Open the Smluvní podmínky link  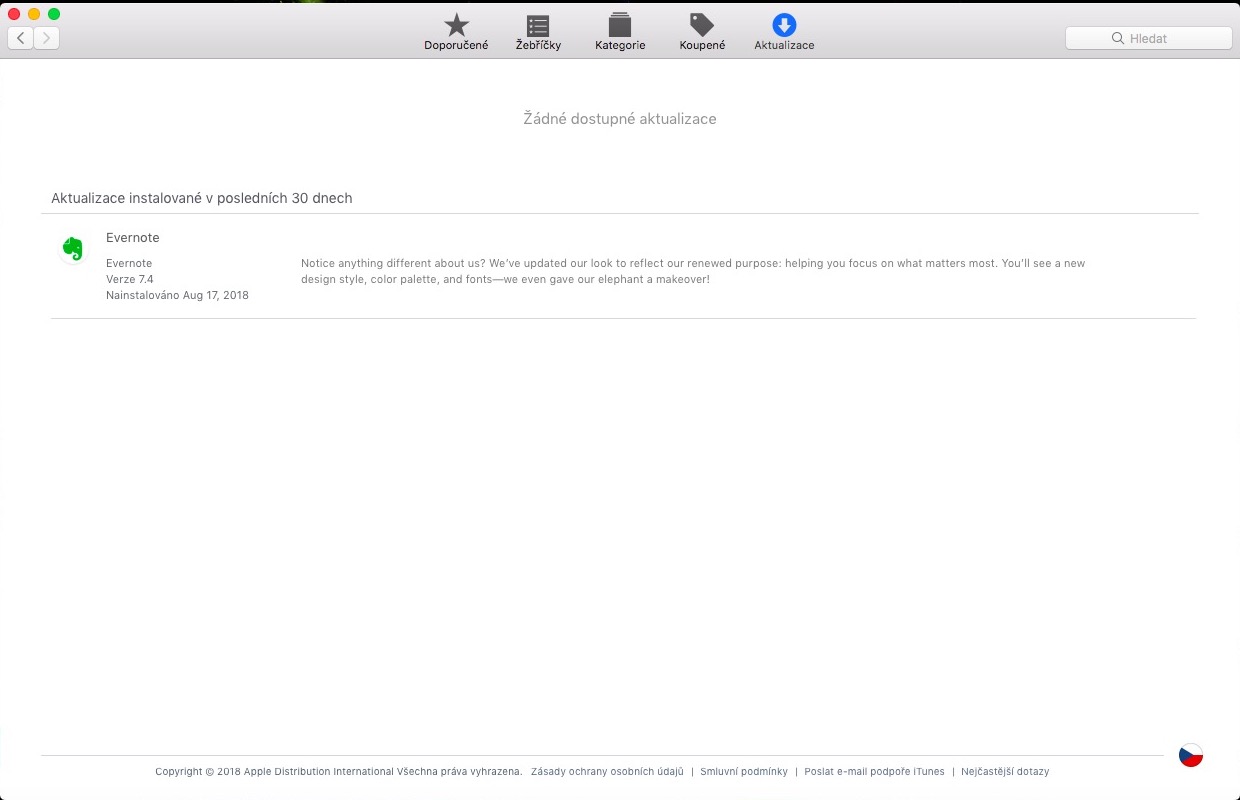coord(744,771)
